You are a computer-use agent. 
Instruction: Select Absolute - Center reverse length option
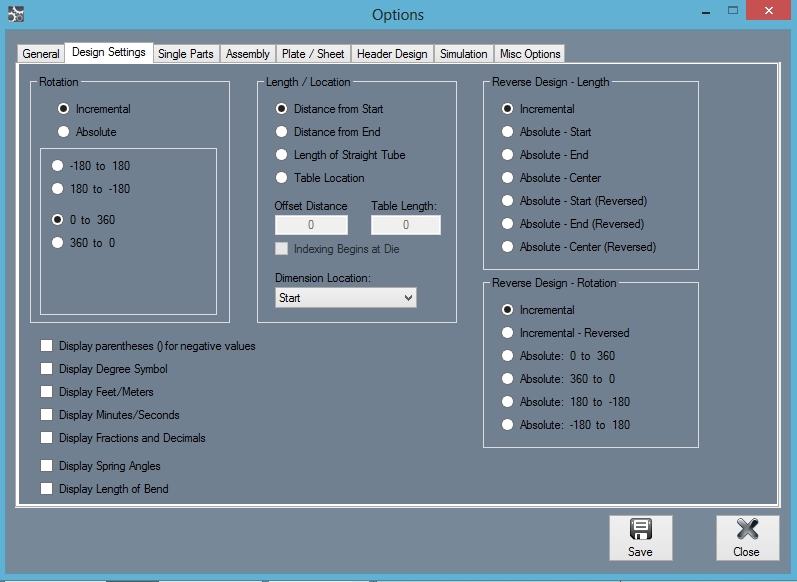[508, 178]
